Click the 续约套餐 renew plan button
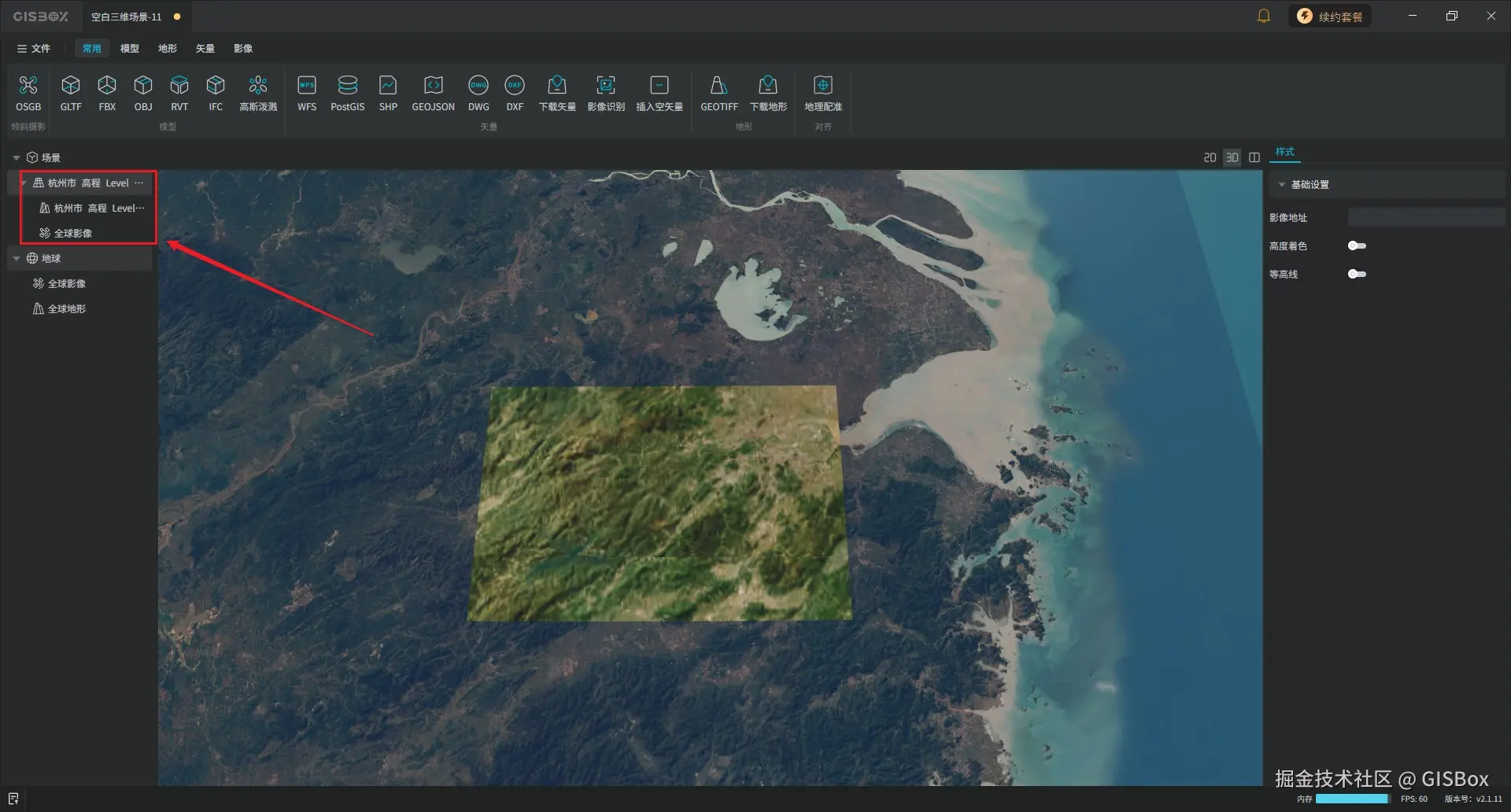The image size is (1511, 812). click(1330, 16)
